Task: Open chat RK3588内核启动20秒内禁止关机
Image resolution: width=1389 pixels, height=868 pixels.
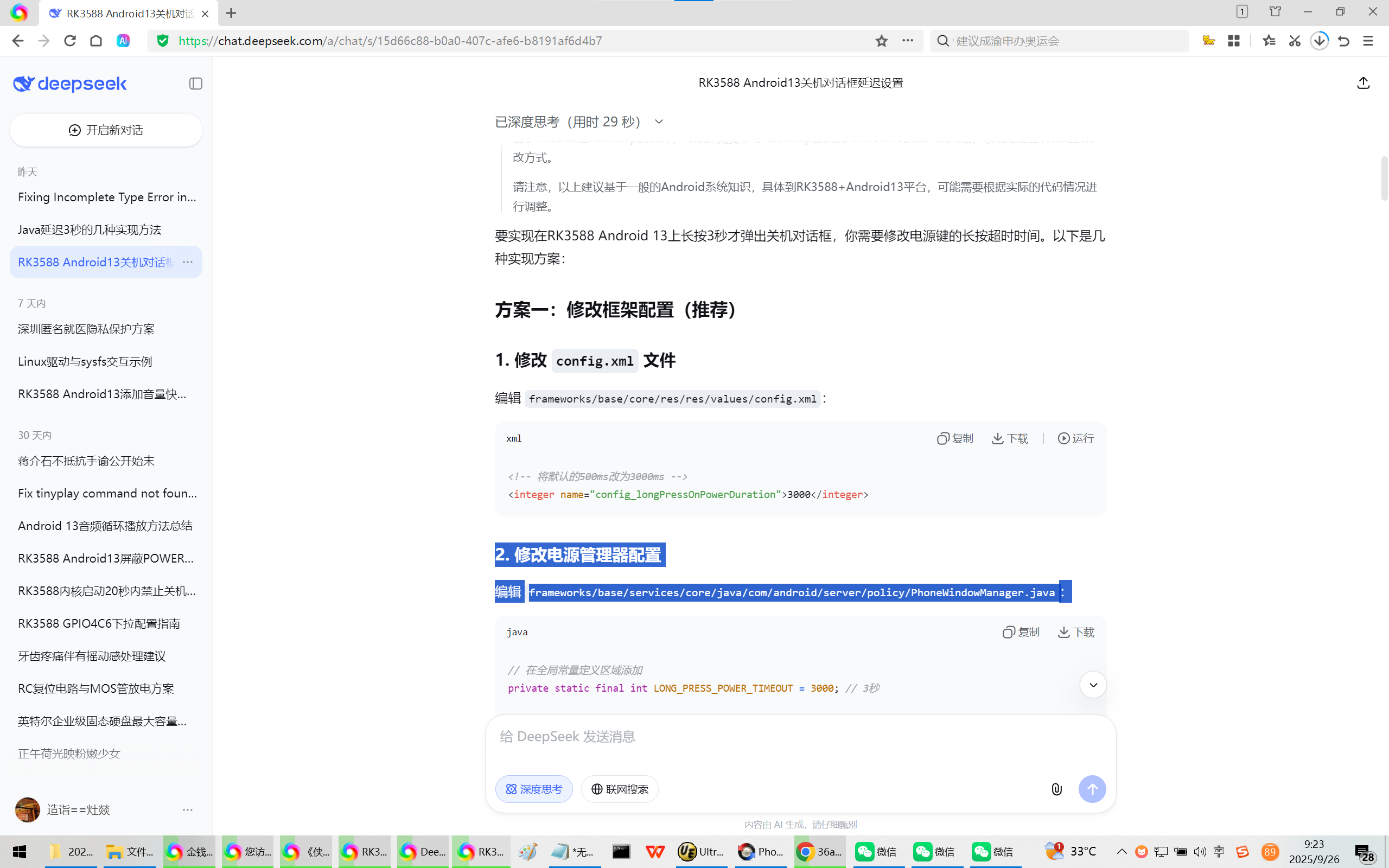Action: [107, 591]
